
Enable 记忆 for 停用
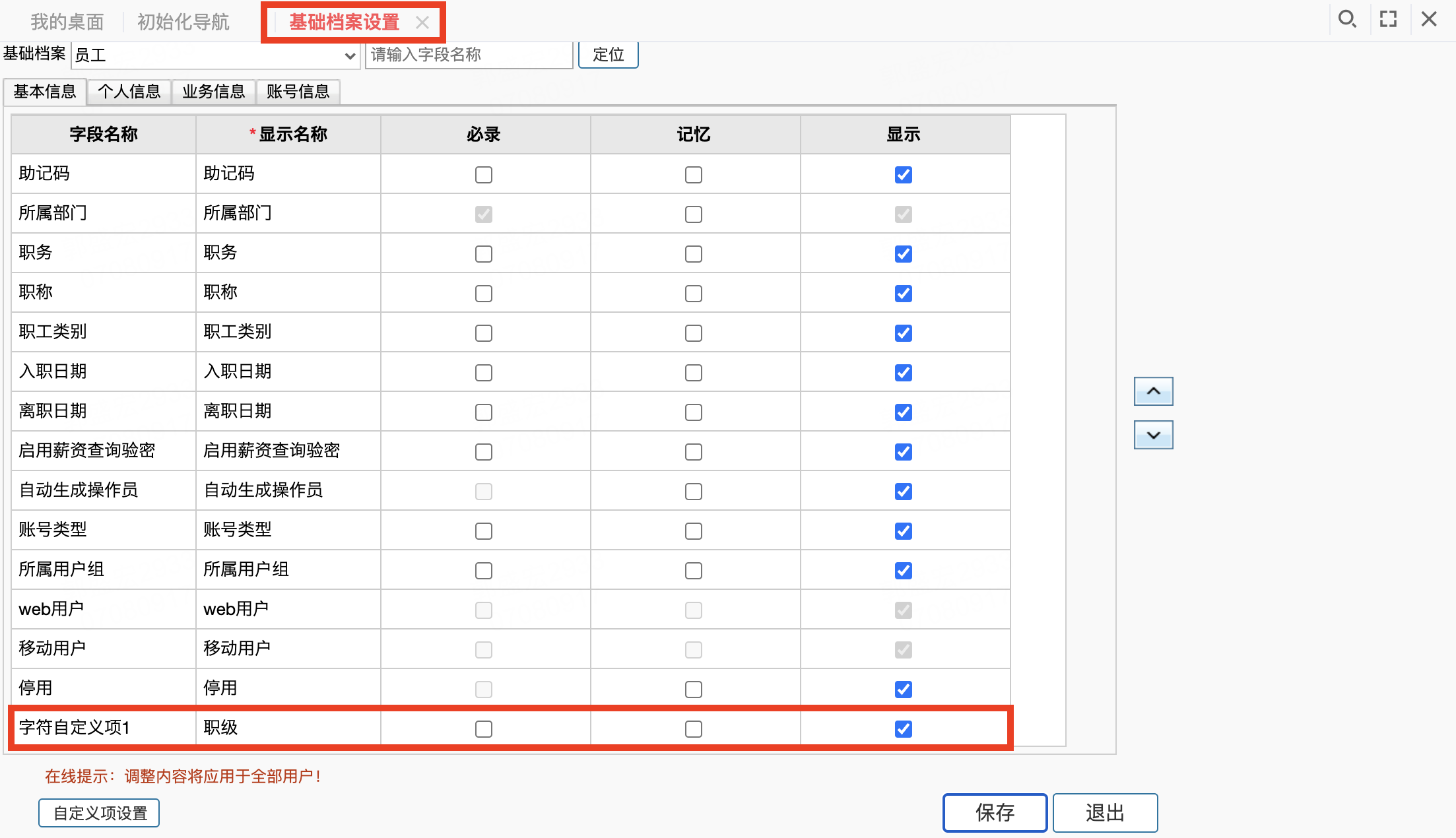point(694,690)
